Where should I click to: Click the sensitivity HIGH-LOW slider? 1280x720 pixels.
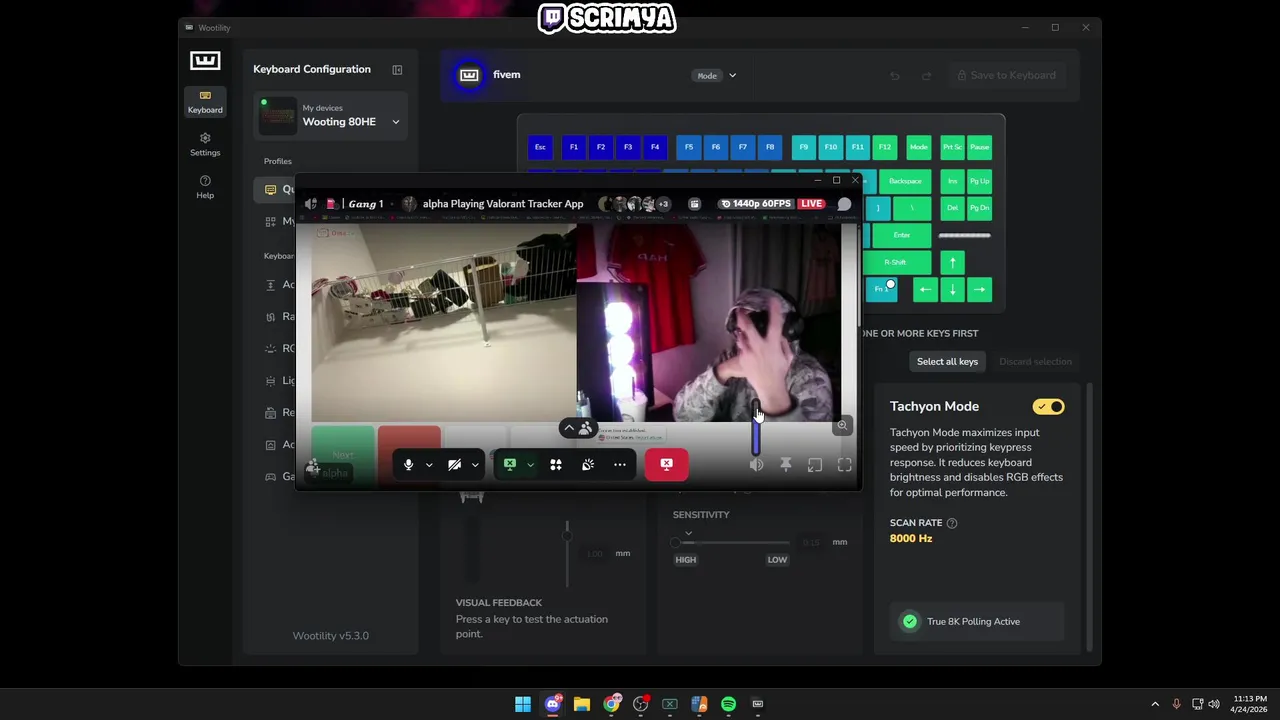point(732,542)
